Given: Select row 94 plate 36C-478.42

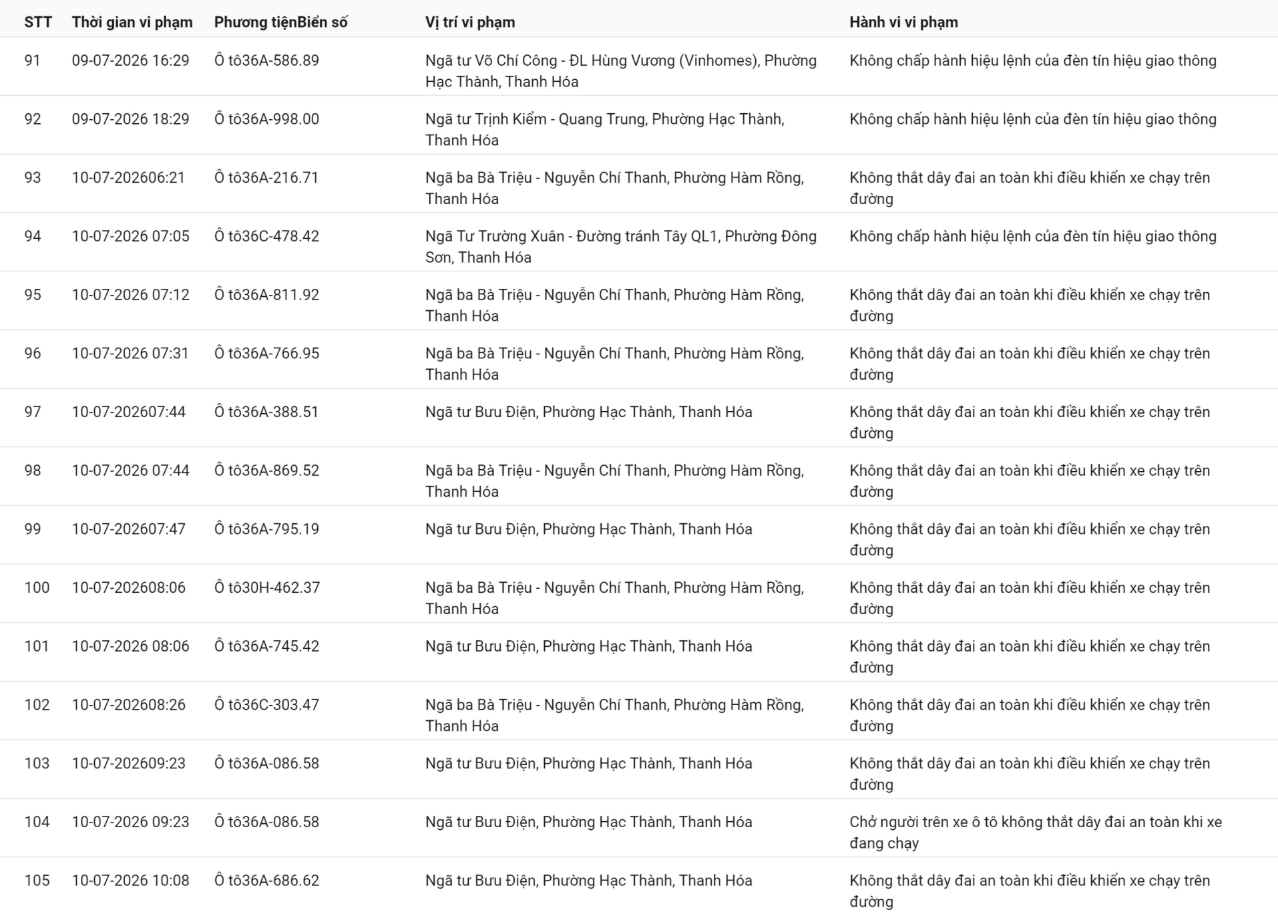Looking at the screenshot, I should pos(275,237).
